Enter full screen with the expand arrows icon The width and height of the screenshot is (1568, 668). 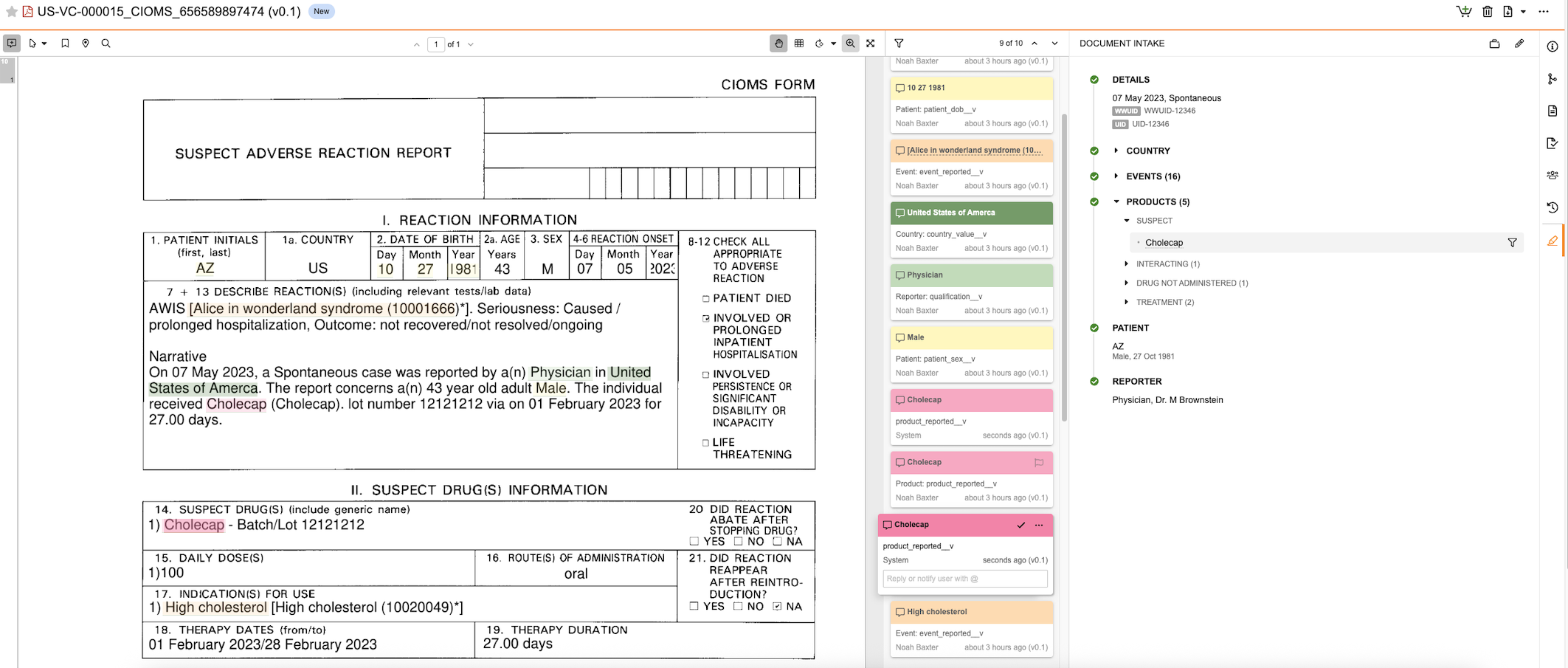tap(871, 44)
